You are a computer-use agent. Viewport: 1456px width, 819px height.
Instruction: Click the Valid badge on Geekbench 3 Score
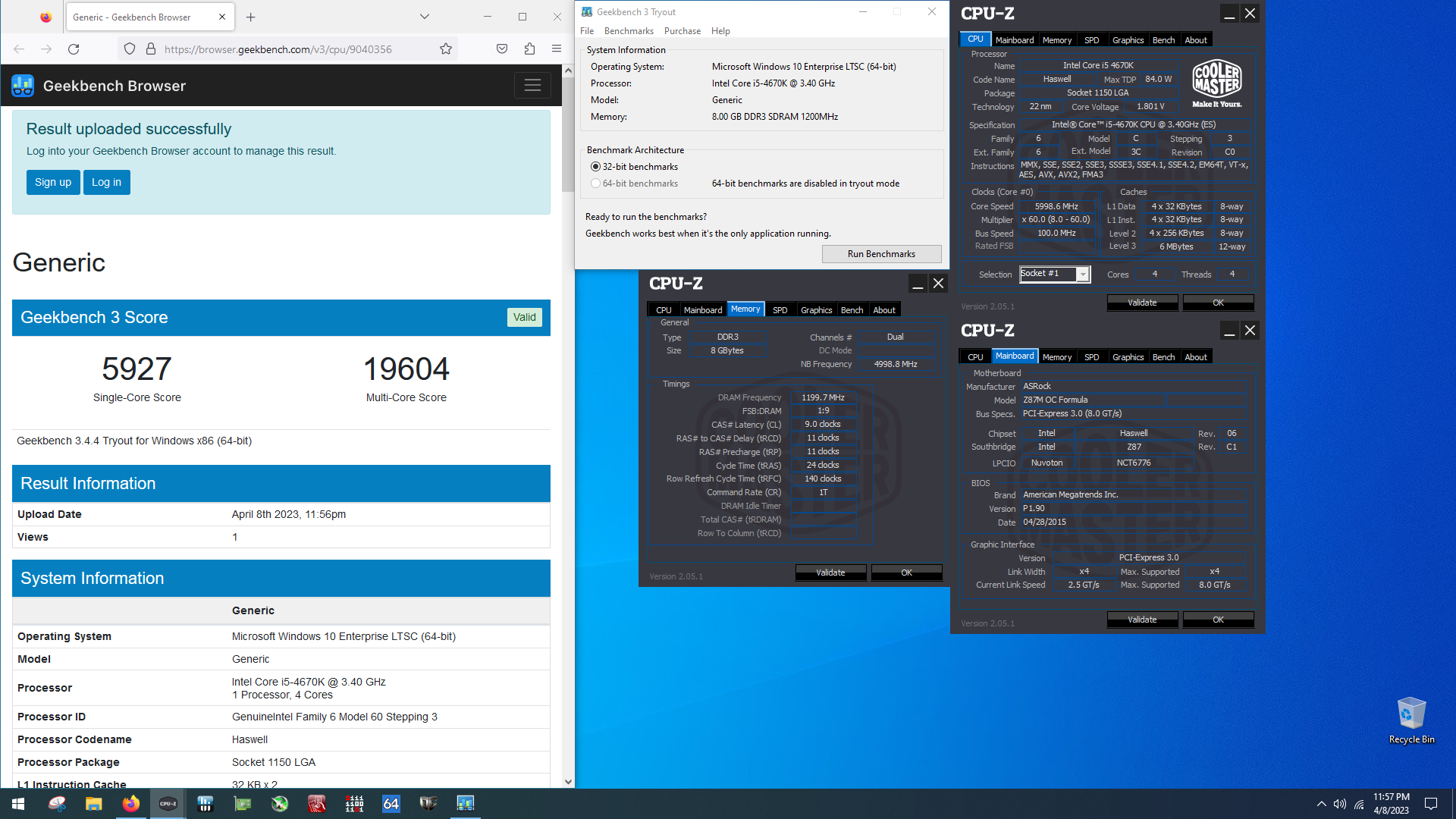tap(524, 318)
